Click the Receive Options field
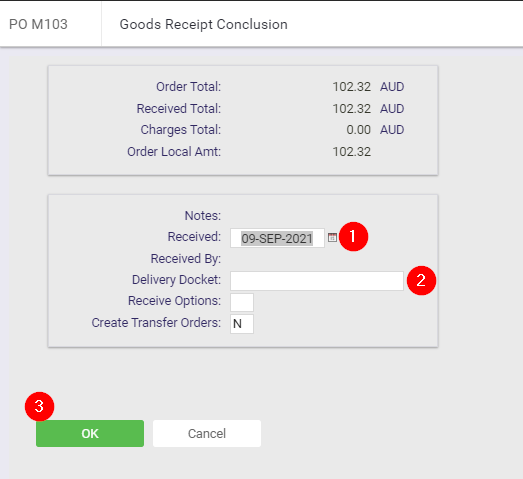The width and height of the screenshot is (523, 479). click(242, 302)
